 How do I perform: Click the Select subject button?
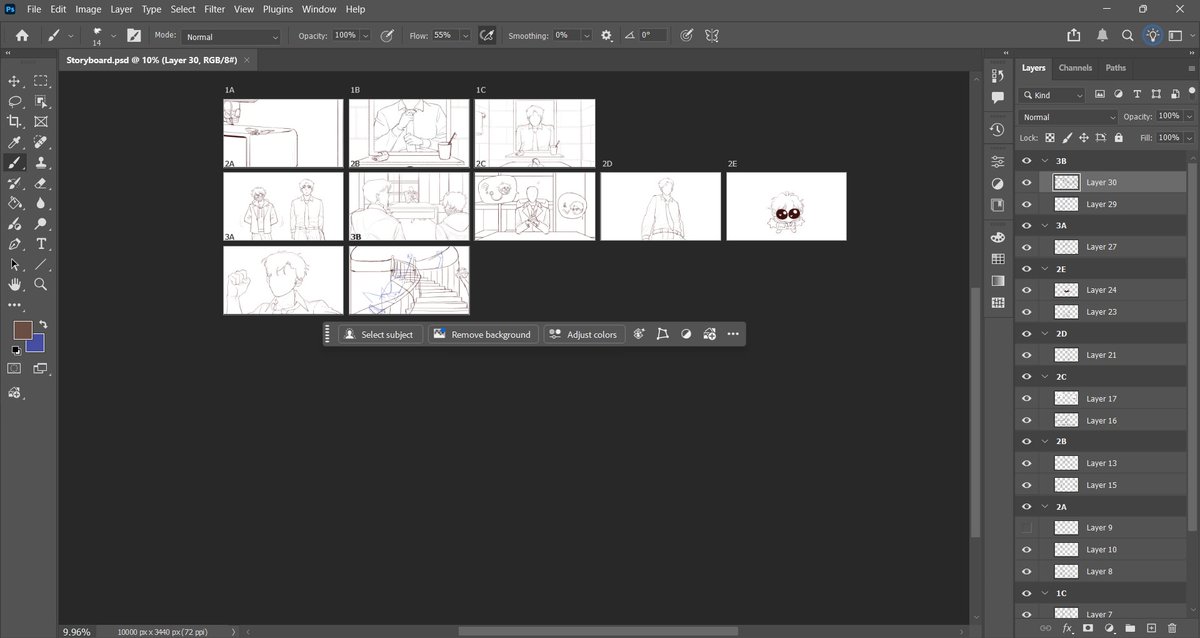click(x=379, y=334)
